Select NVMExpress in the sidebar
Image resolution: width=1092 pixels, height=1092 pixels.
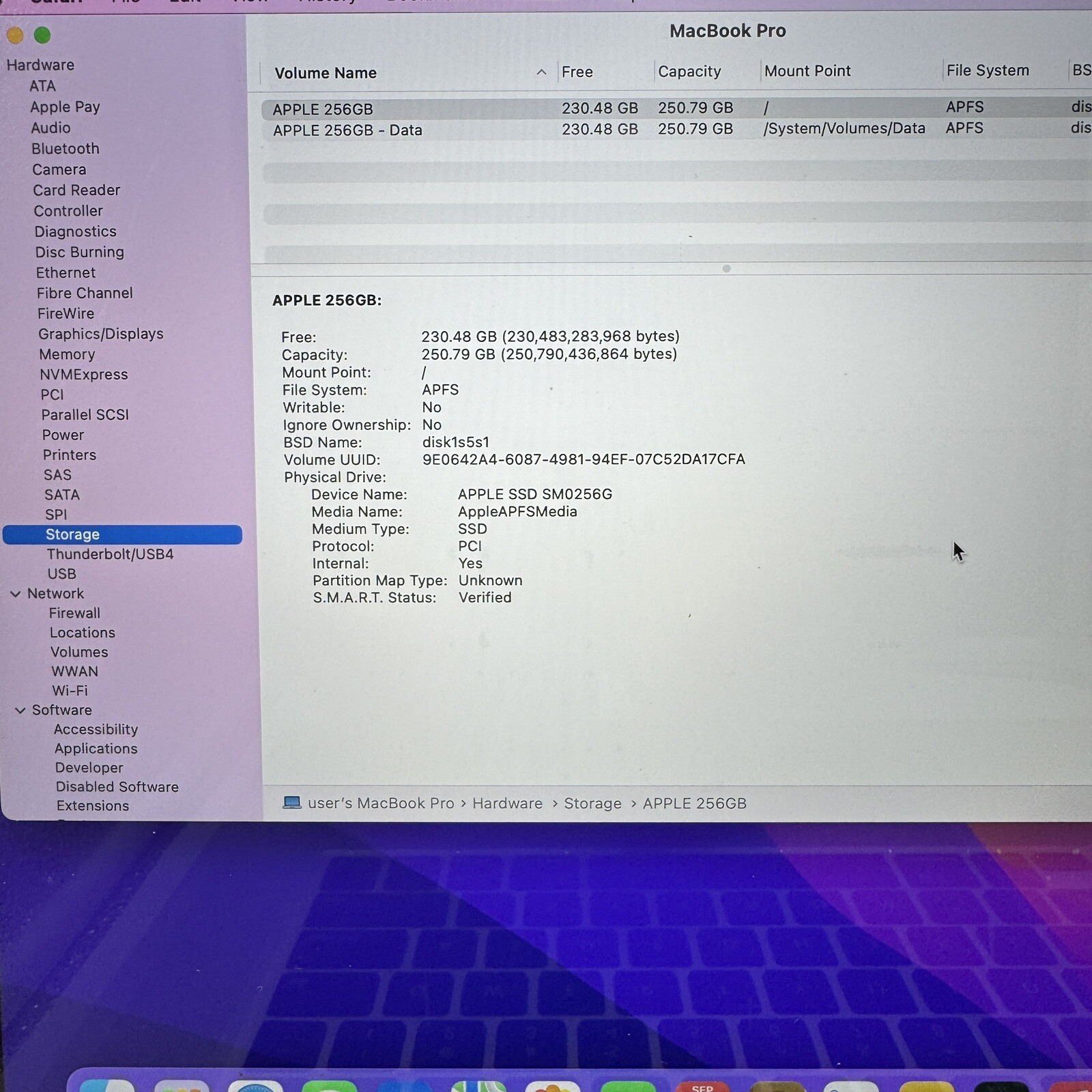click(x=84, y=374)
